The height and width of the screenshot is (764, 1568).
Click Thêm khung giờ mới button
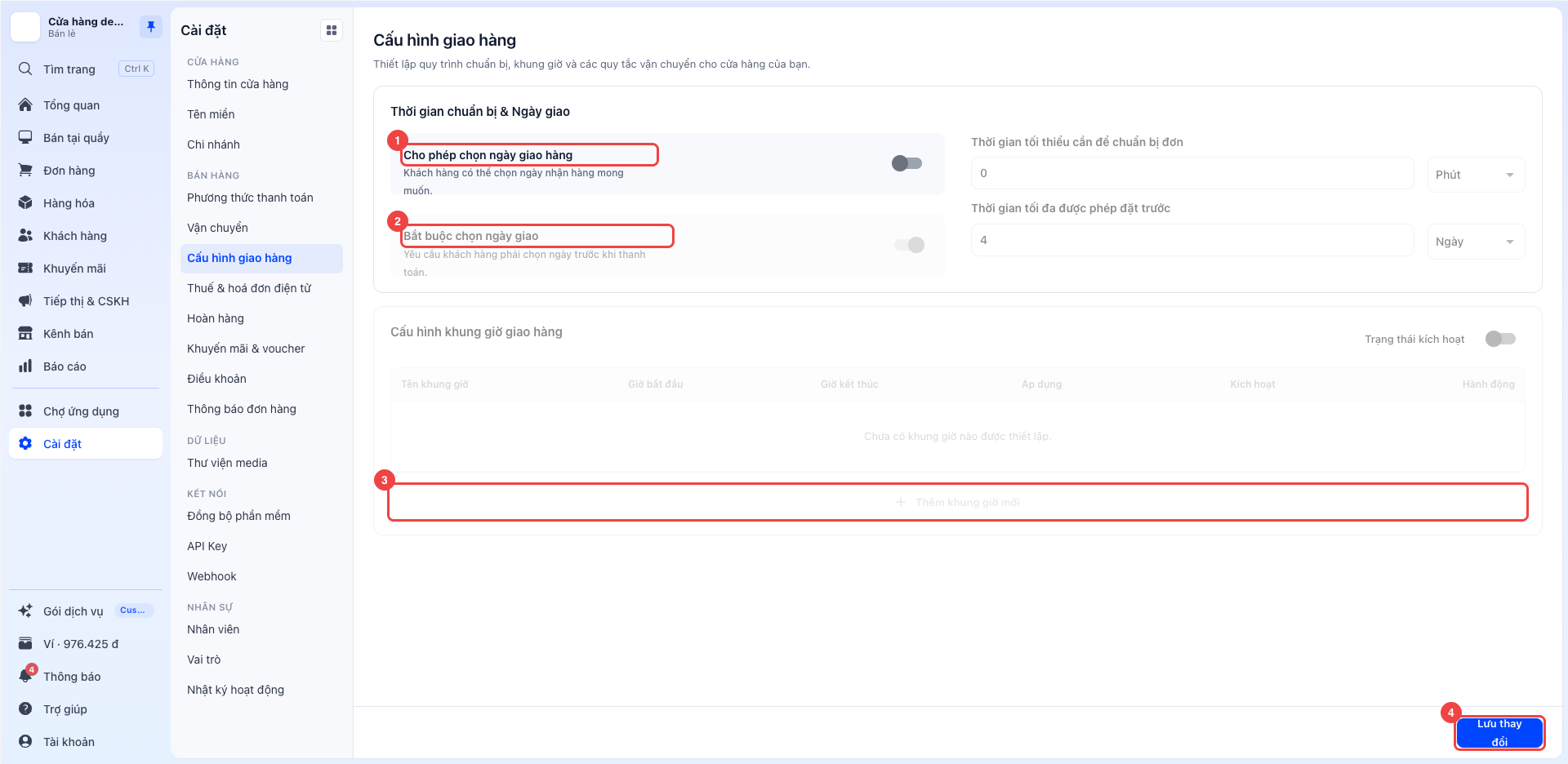click(958, 502)
